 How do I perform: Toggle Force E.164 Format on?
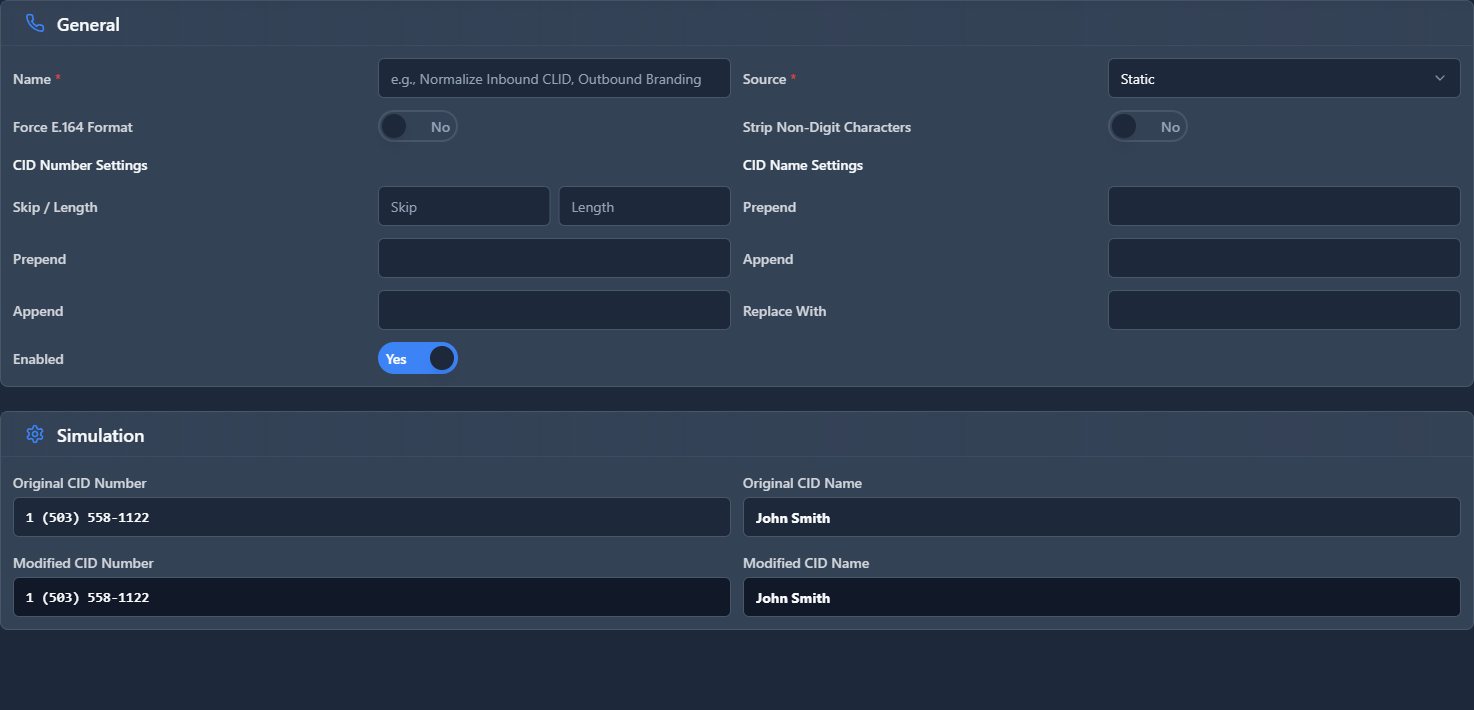[418, 126]
